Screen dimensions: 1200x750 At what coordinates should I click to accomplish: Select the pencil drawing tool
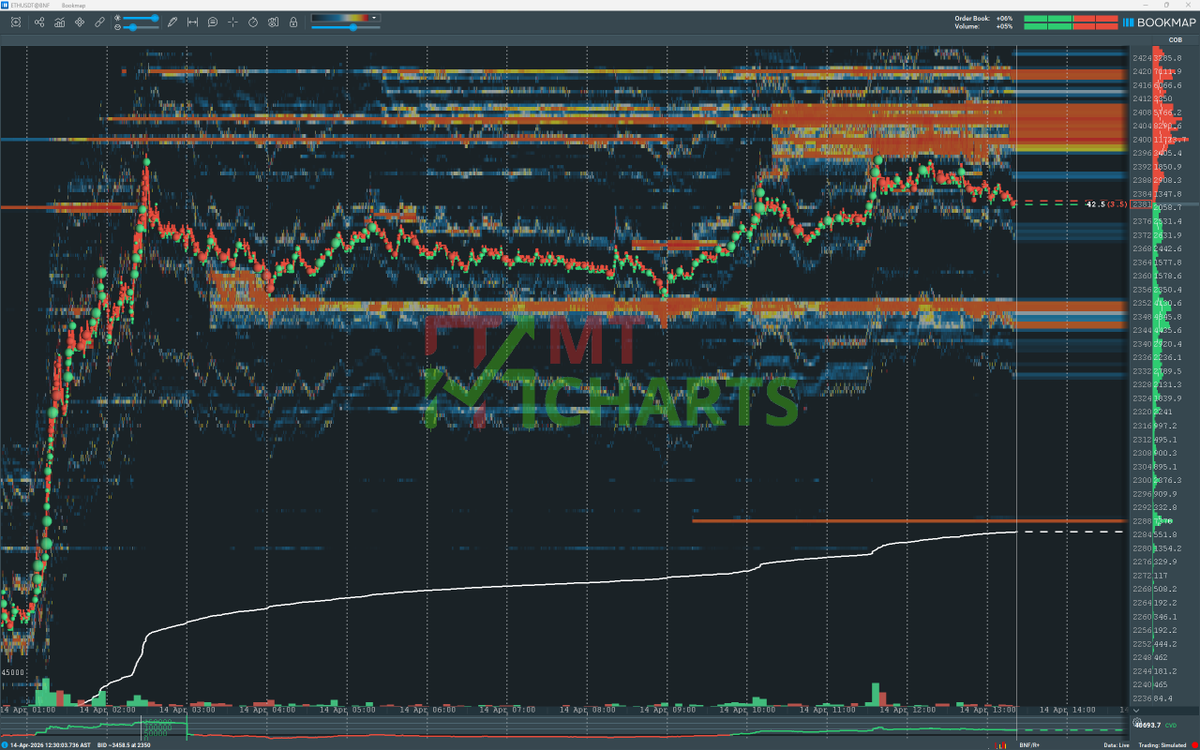click(172, 22)
